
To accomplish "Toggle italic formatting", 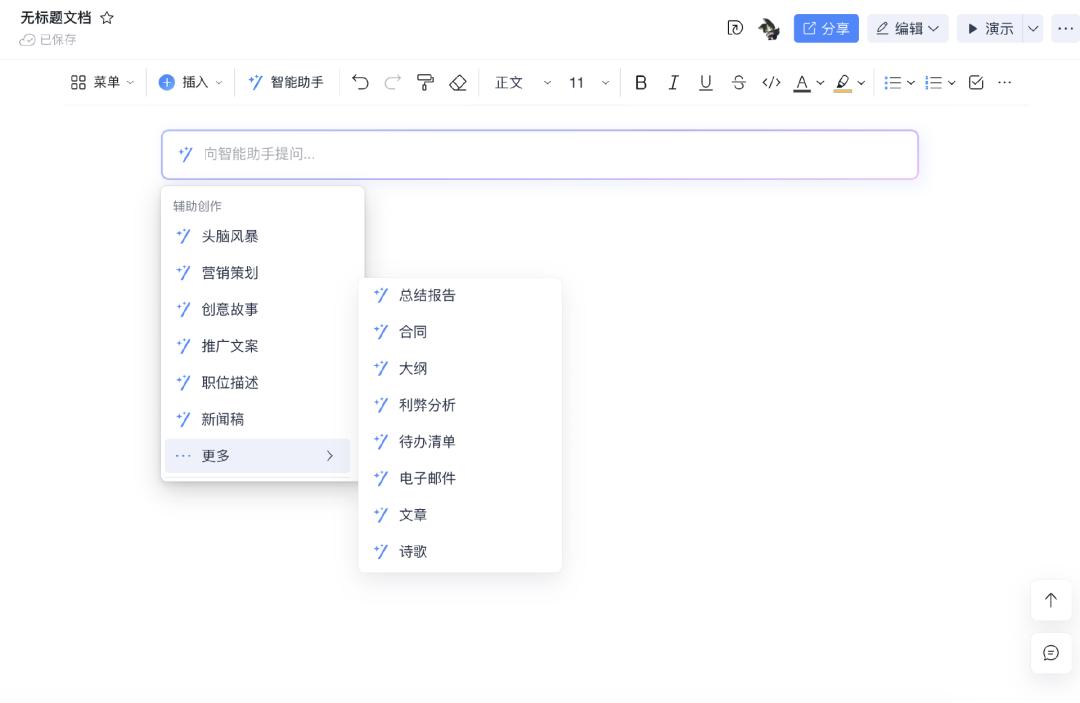I will pyautogui.click(x=673, y=83).
